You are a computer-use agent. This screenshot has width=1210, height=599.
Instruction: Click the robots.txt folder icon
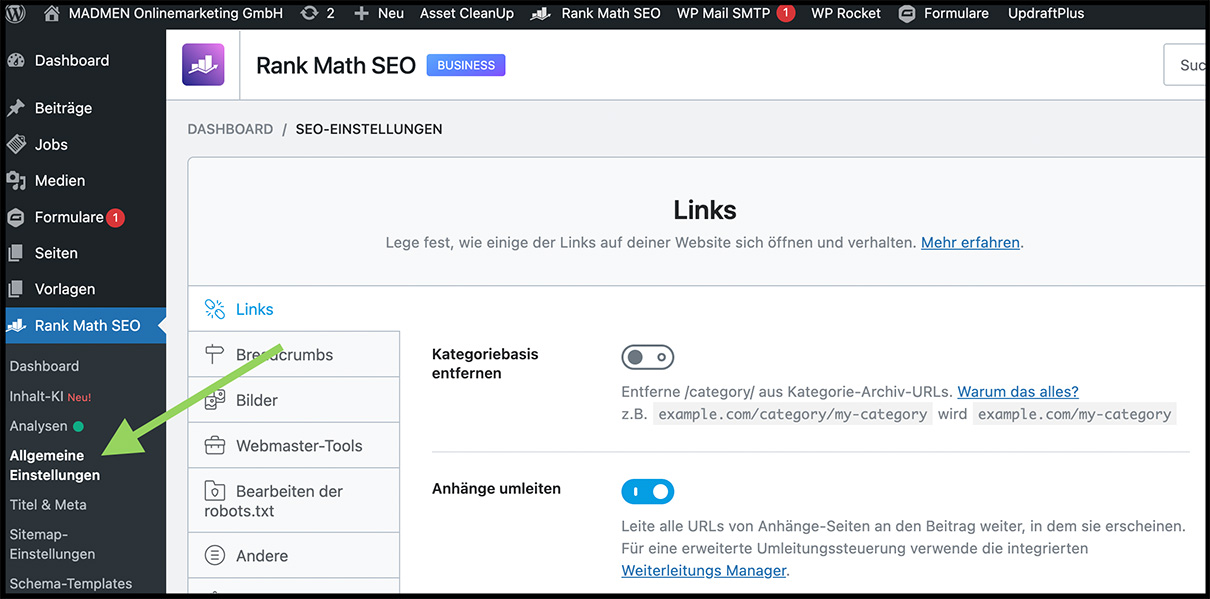tap(215, 491)
